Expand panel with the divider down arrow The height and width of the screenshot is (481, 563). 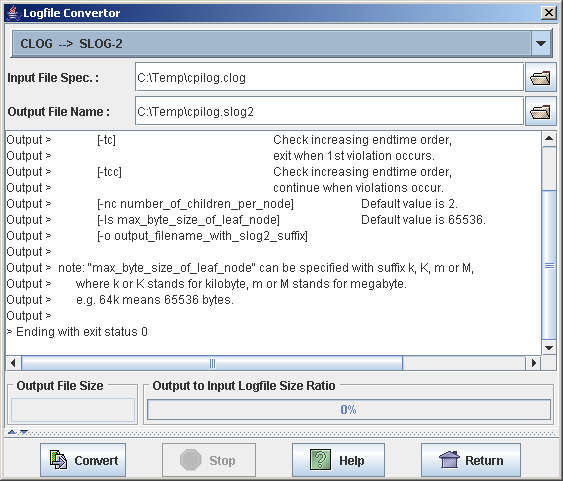[x=24, y=432]
